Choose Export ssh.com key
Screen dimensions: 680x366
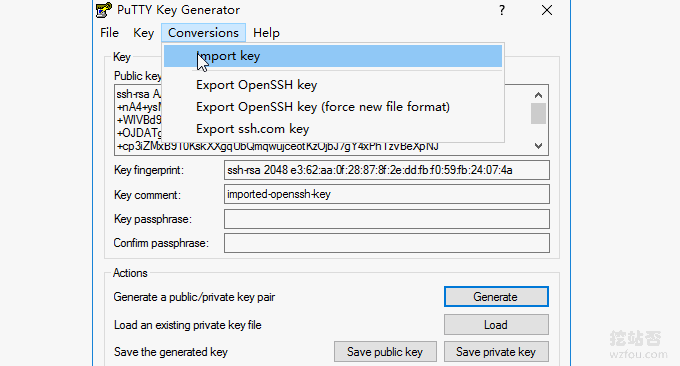pos(333,129)
